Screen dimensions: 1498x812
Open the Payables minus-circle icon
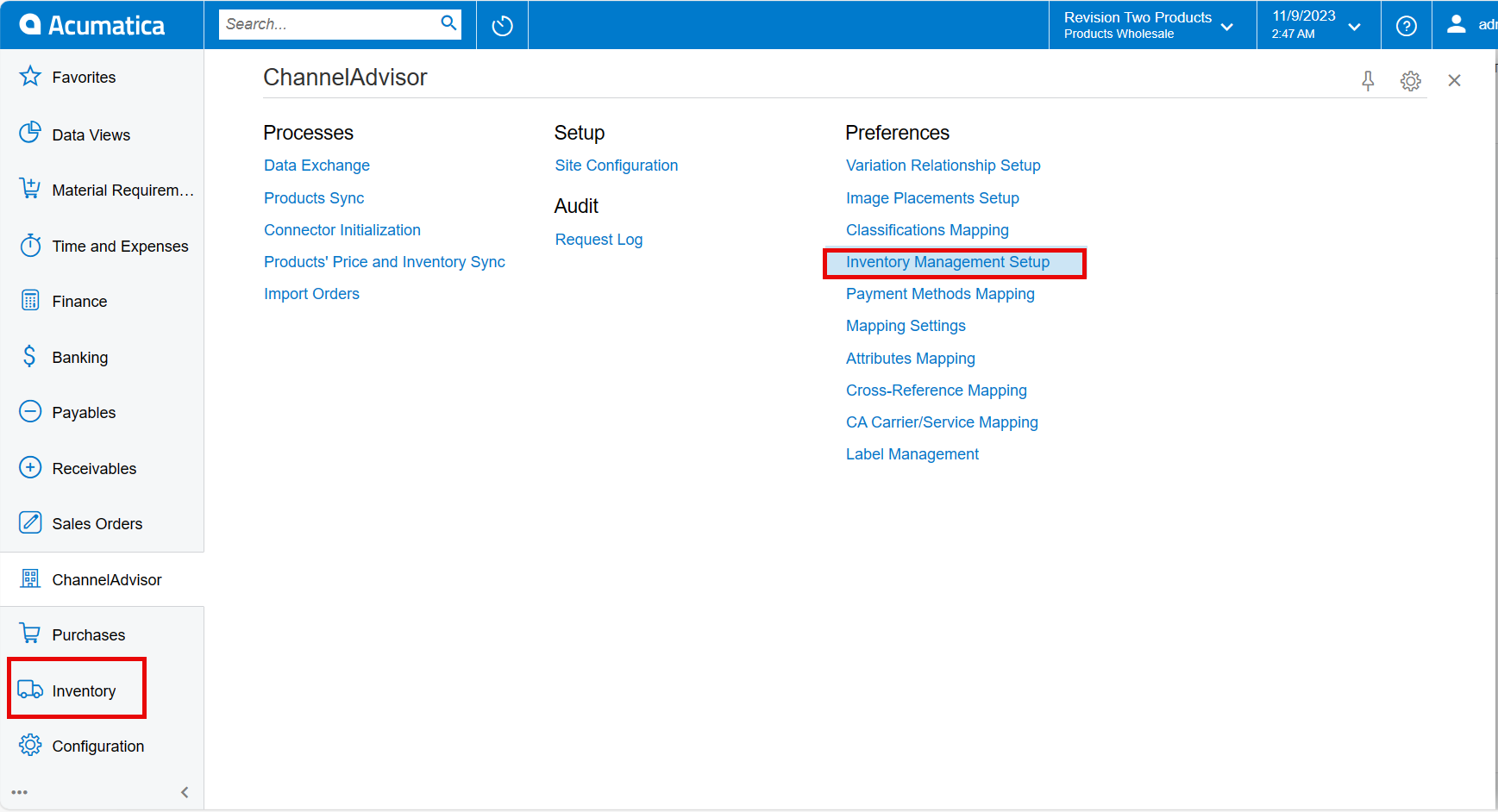(30, 412)
